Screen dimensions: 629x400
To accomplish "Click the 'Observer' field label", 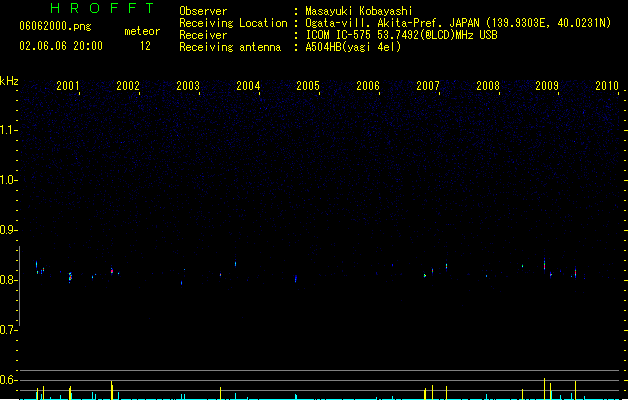I will click(203, 11).
